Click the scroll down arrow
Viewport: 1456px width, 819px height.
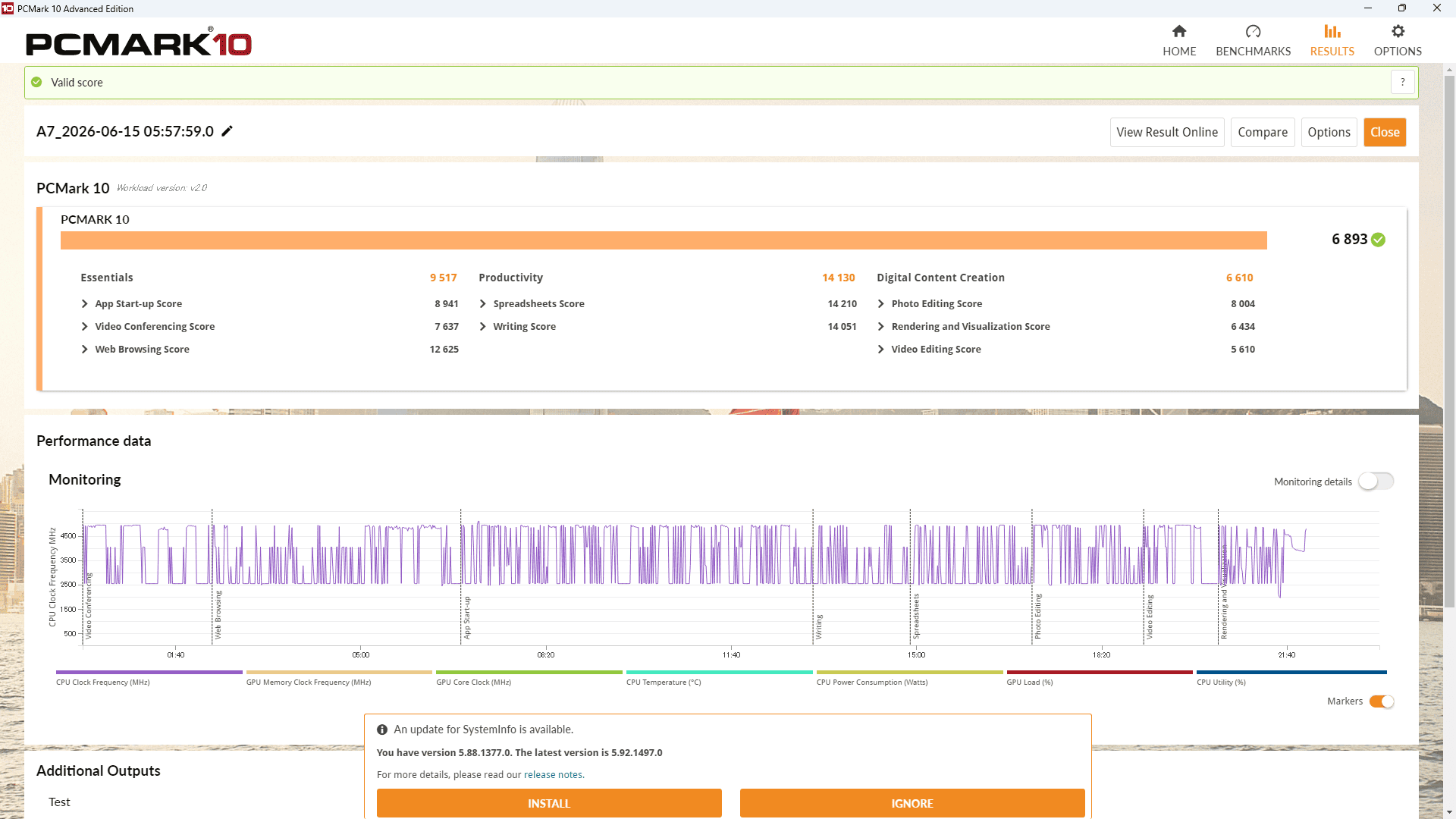click(1449, 813)
